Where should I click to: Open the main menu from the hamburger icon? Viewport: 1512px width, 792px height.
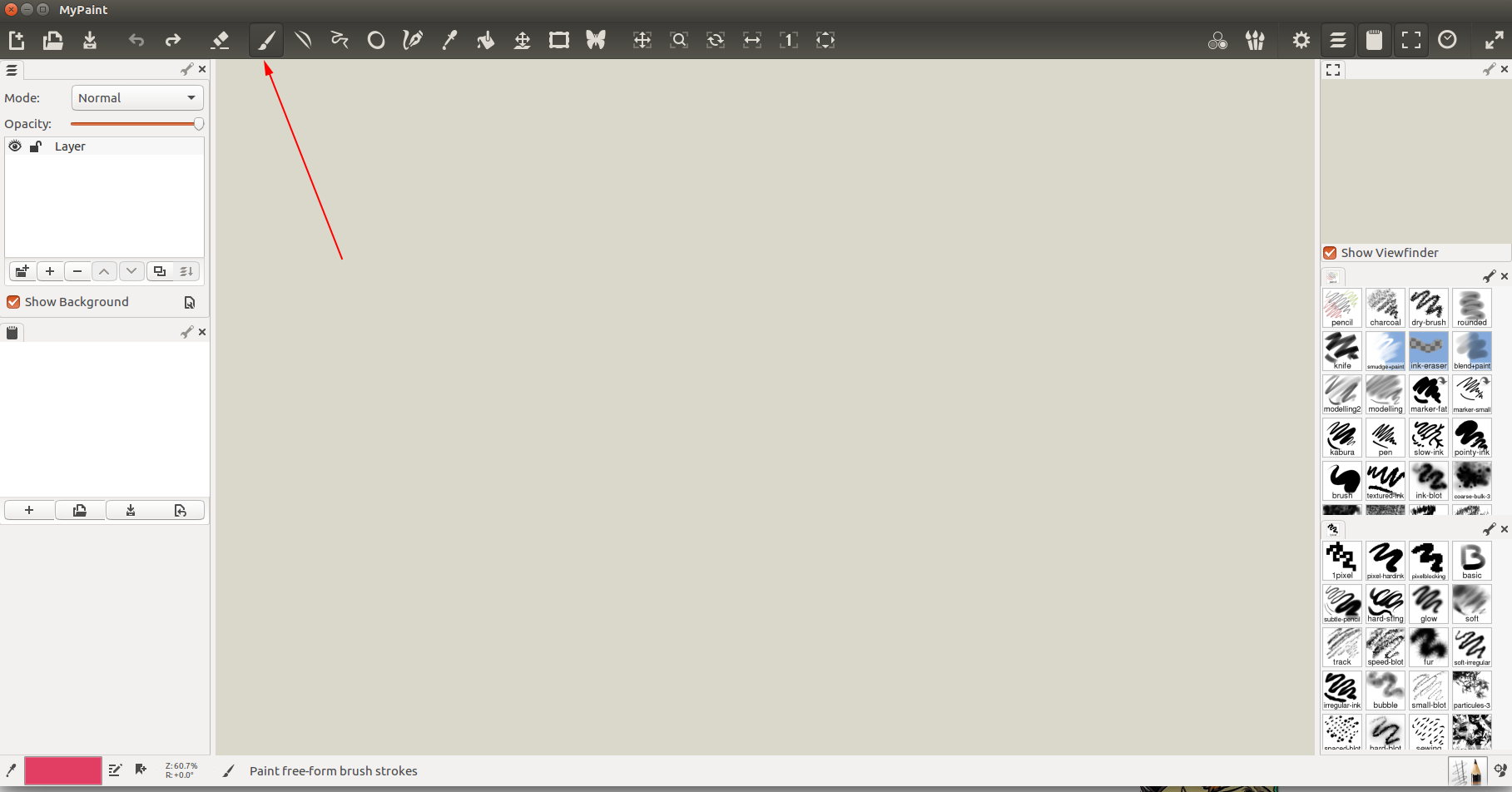point(1337,39)
